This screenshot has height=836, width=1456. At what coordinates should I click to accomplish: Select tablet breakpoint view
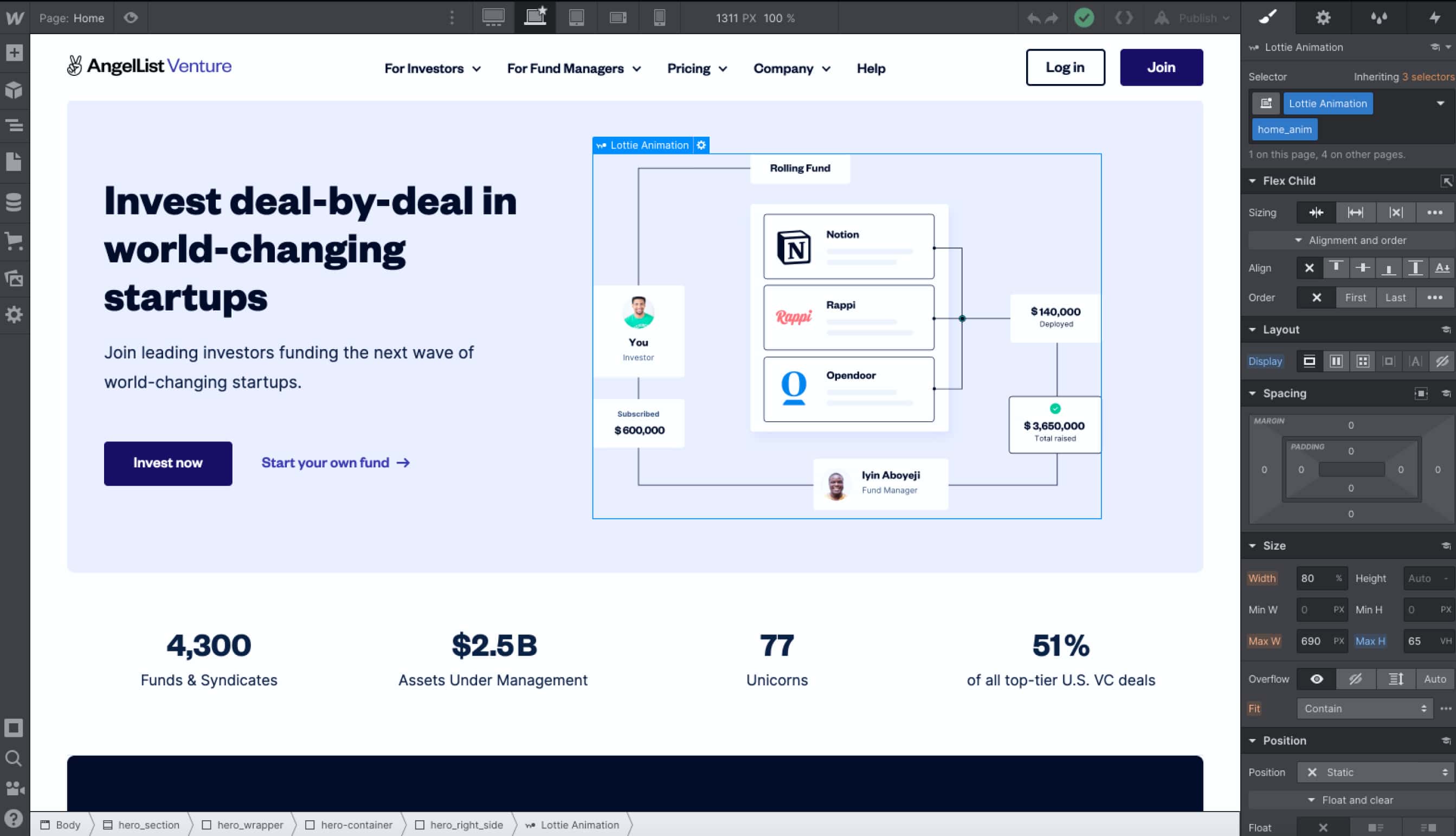pyautogui.click(x=576, y=18)
